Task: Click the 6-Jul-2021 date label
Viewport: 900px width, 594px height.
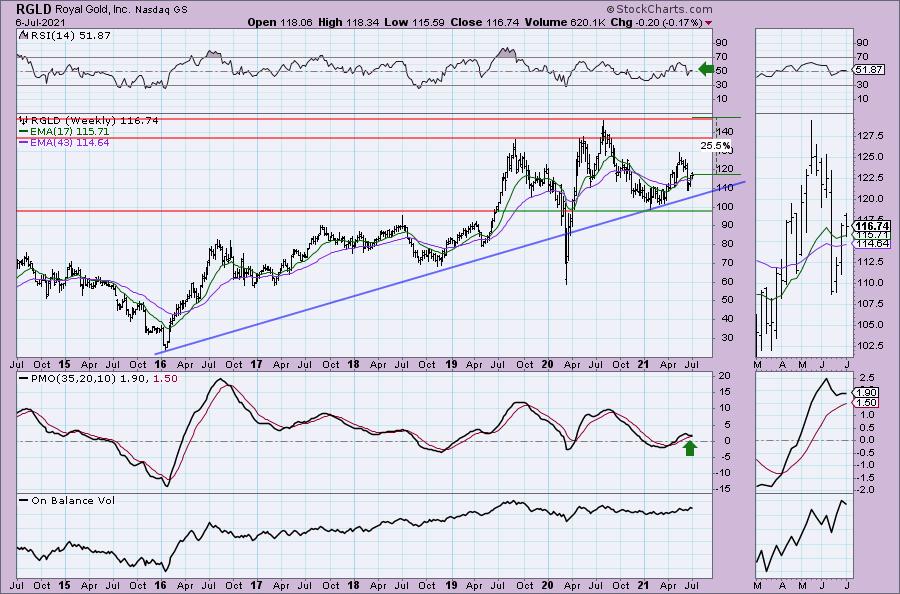Action: [40, 23]
